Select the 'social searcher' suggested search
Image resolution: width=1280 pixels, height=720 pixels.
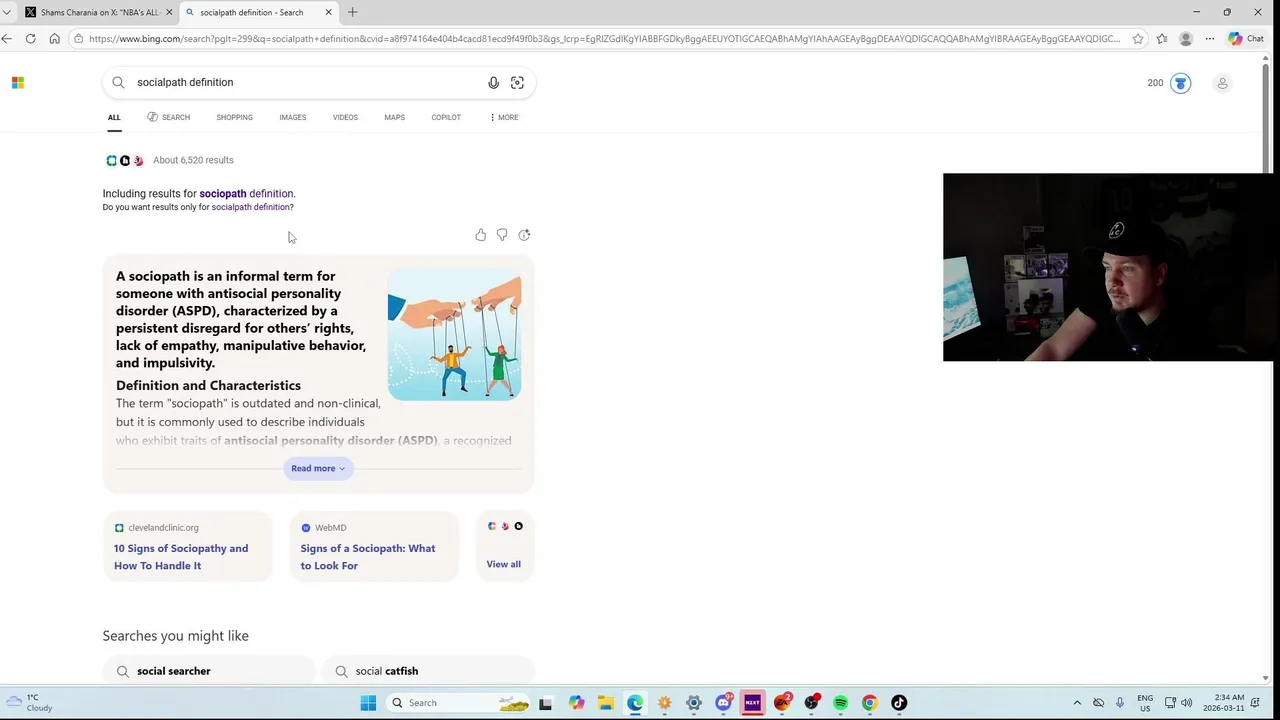(208, 671)
